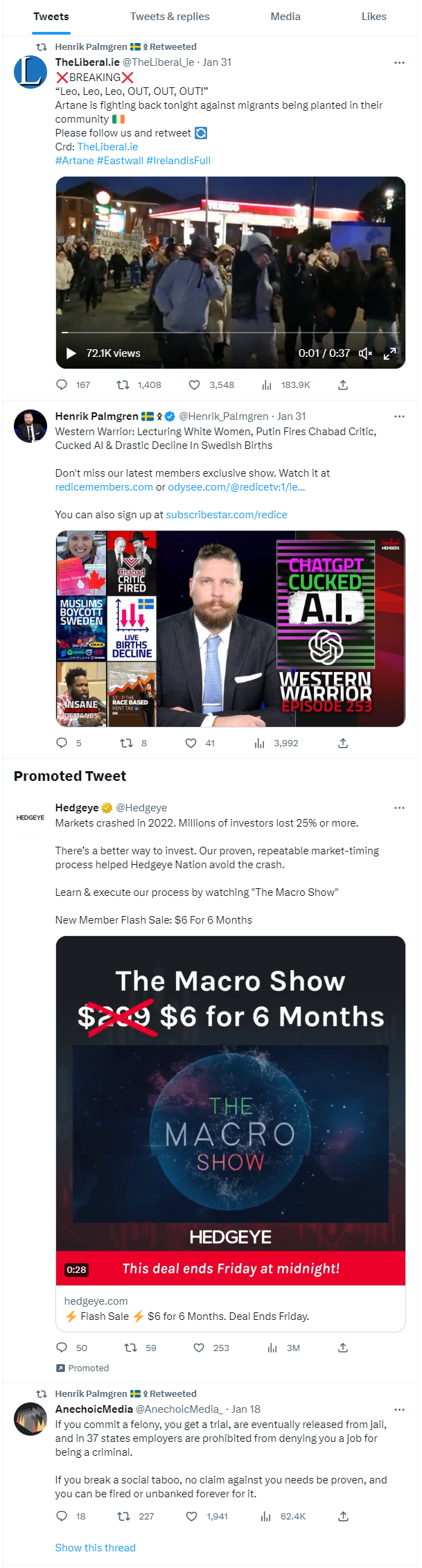This screenshot has width=422, height=1568.
Task: Open the #IrelandisFull hashtag
Action: (178, 161)
